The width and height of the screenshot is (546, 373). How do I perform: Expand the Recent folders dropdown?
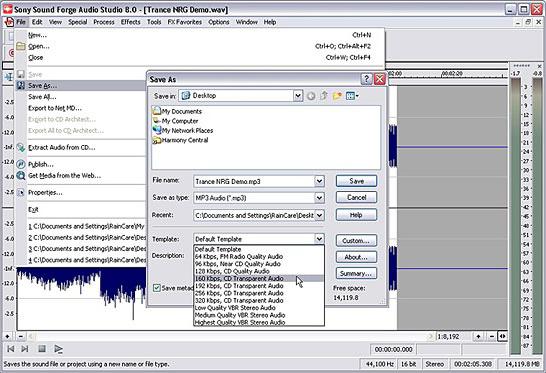[x=319, y=215]
